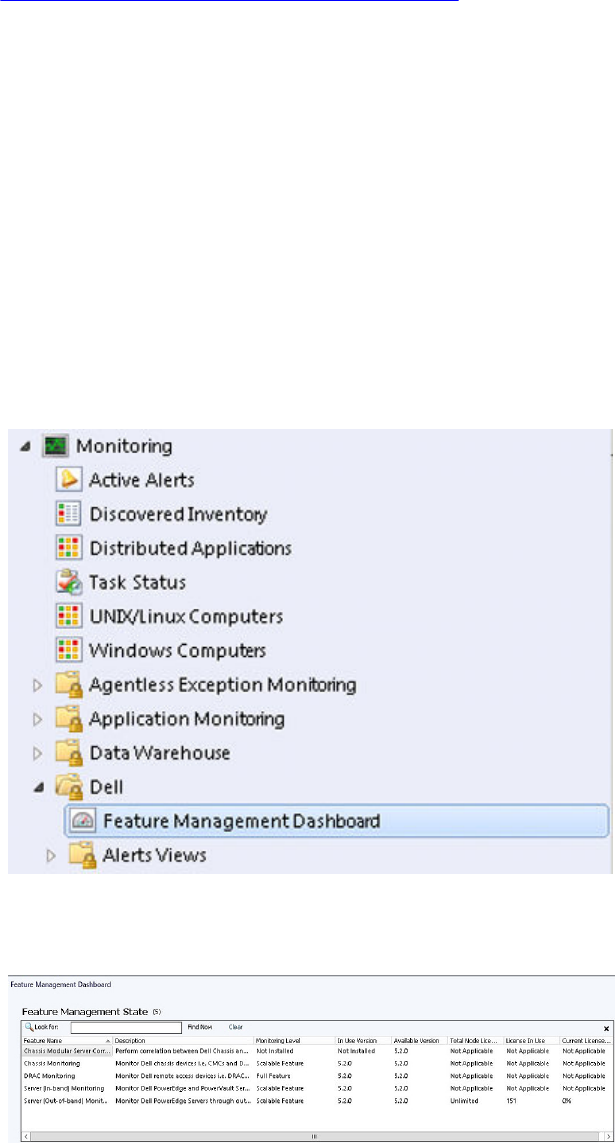The image size is (615, 1143).
Task: Collapse the Dell folder node
Action: click(39, 787)
